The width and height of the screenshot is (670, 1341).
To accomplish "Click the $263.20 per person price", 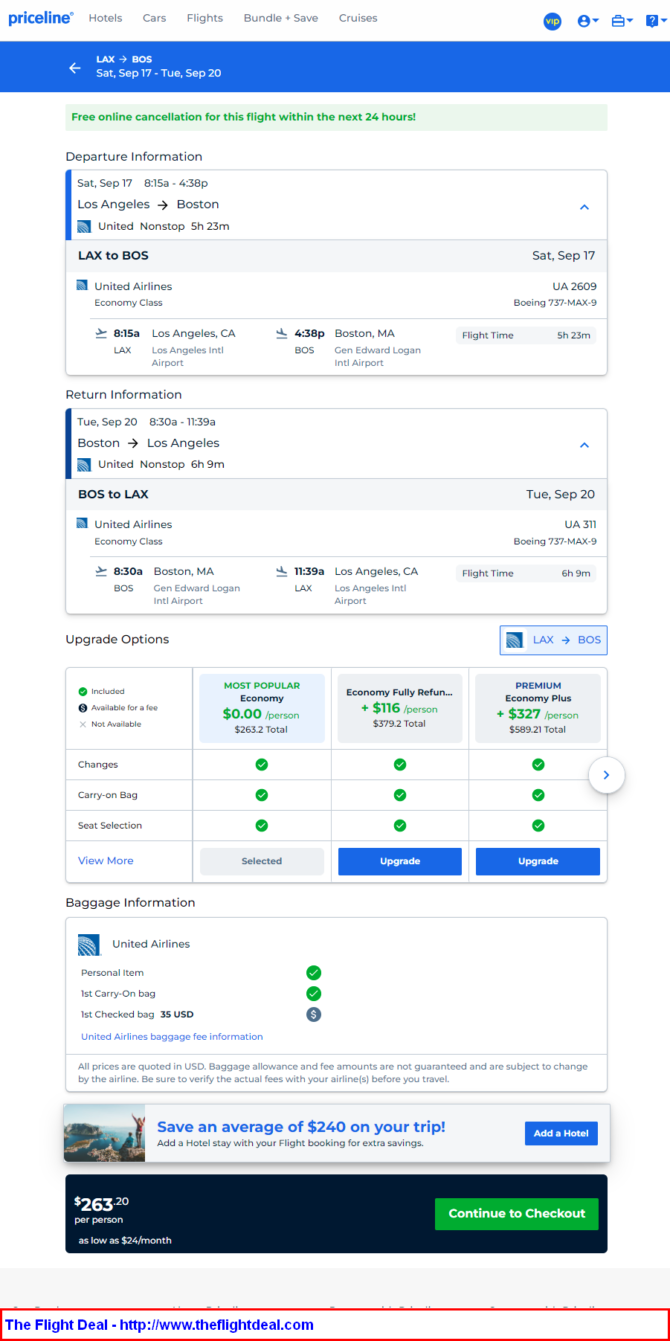I will click(x=100, y=1204).
